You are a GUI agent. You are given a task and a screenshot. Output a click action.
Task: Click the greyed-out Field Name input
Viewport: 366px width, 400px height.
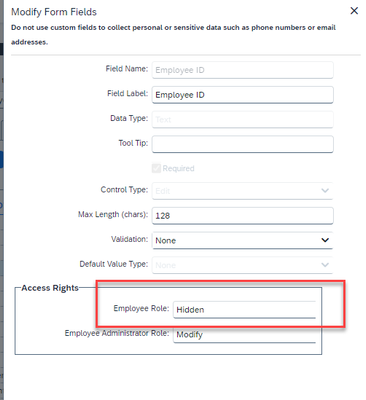243,70
